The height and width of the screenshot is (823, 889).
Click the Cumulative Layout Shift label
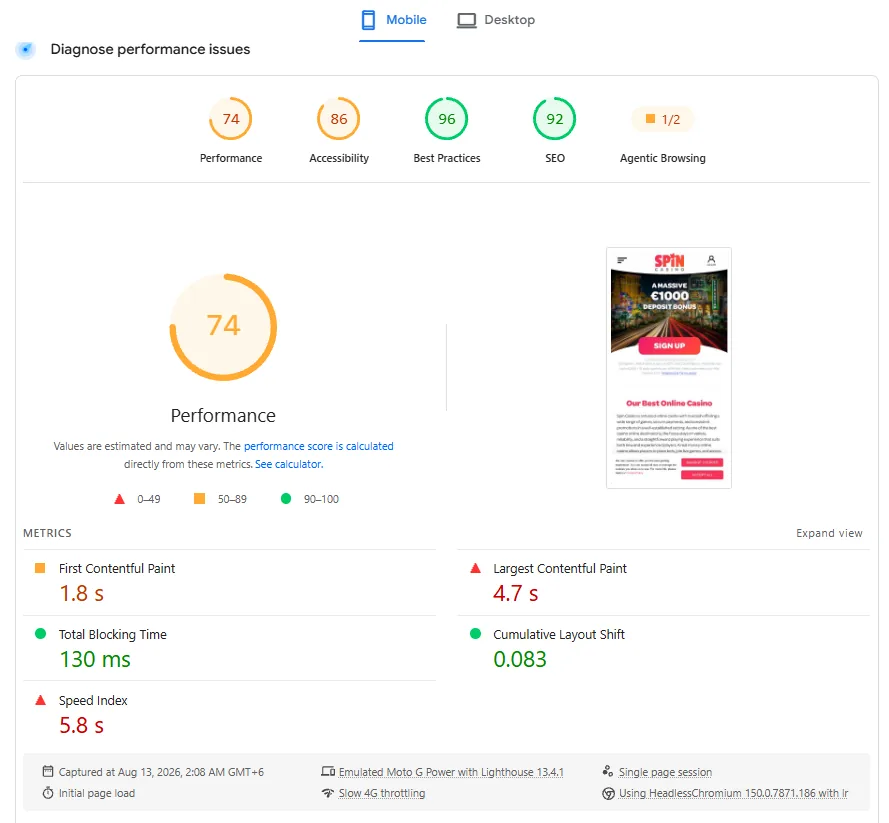click(x=559, y=634)
